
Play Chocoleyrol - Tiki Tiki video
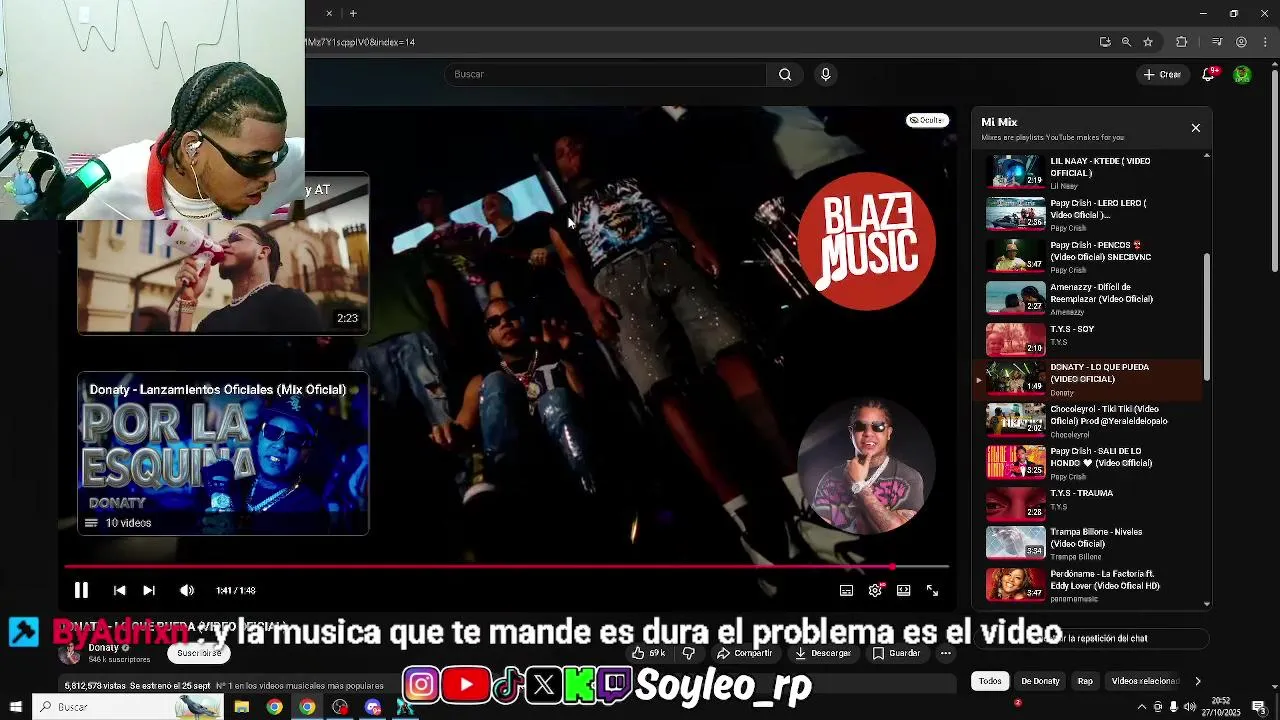click(1090, 421)
